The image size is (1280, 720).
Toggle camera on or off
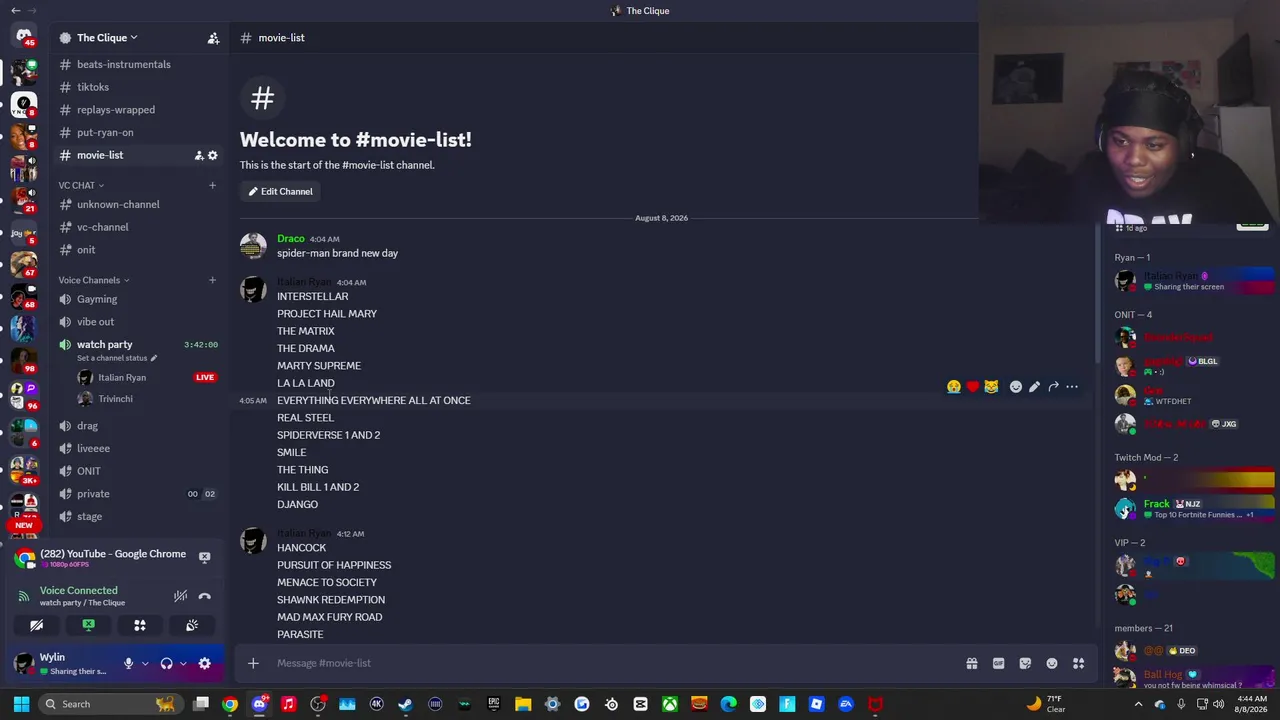(x=37, y=625)
